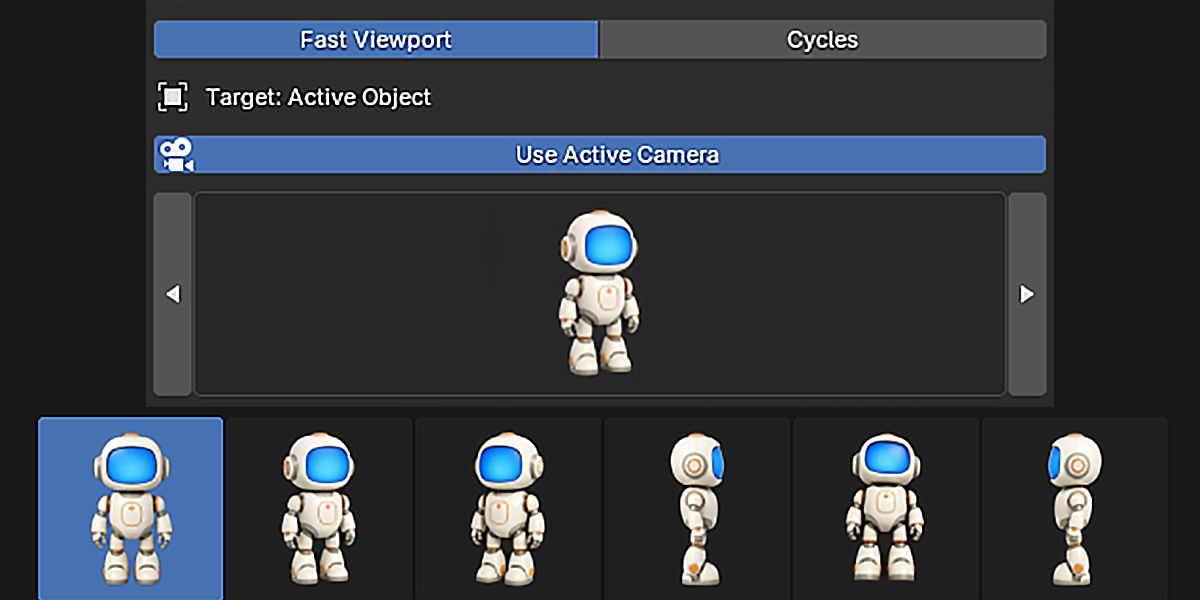The width and height of the screenshot is (1200, 600).
Task: Select the fifth robot thumbnail
Action: (x=886, y=508)
